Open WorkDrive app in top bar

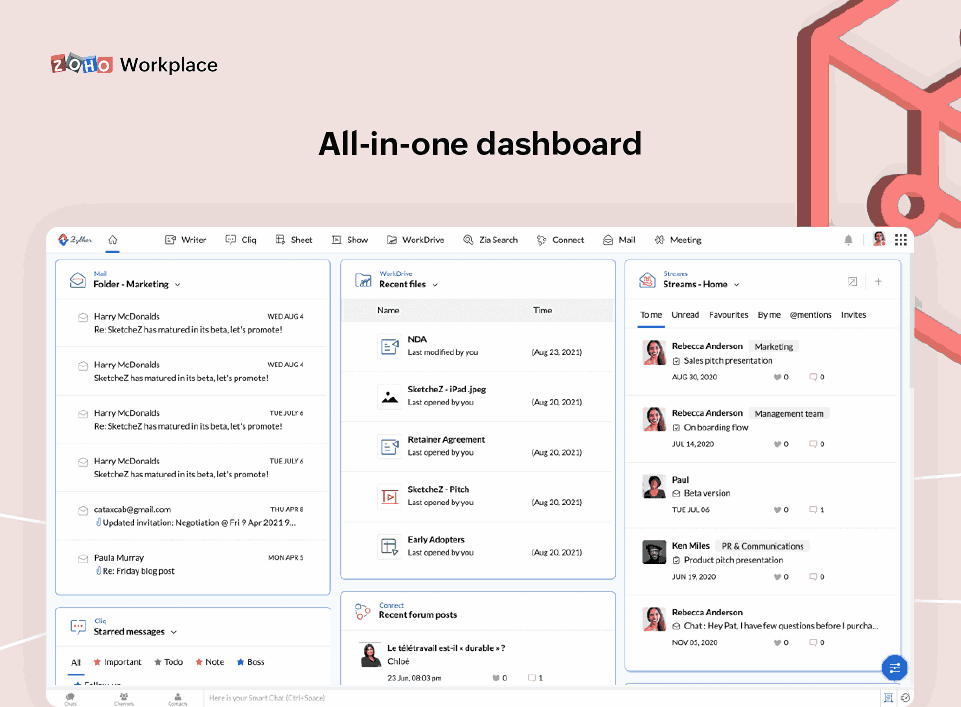coord(416,240)
